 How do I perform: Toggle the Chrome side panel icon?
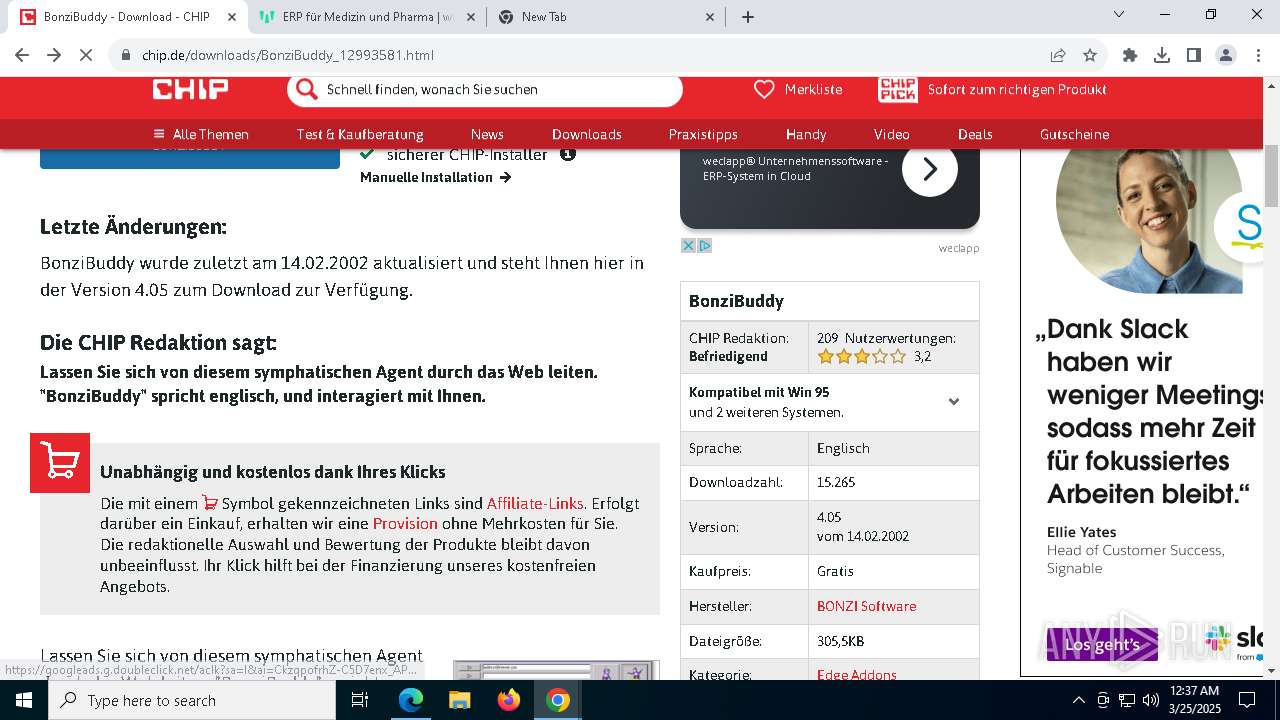click(x=1194, y=55)
